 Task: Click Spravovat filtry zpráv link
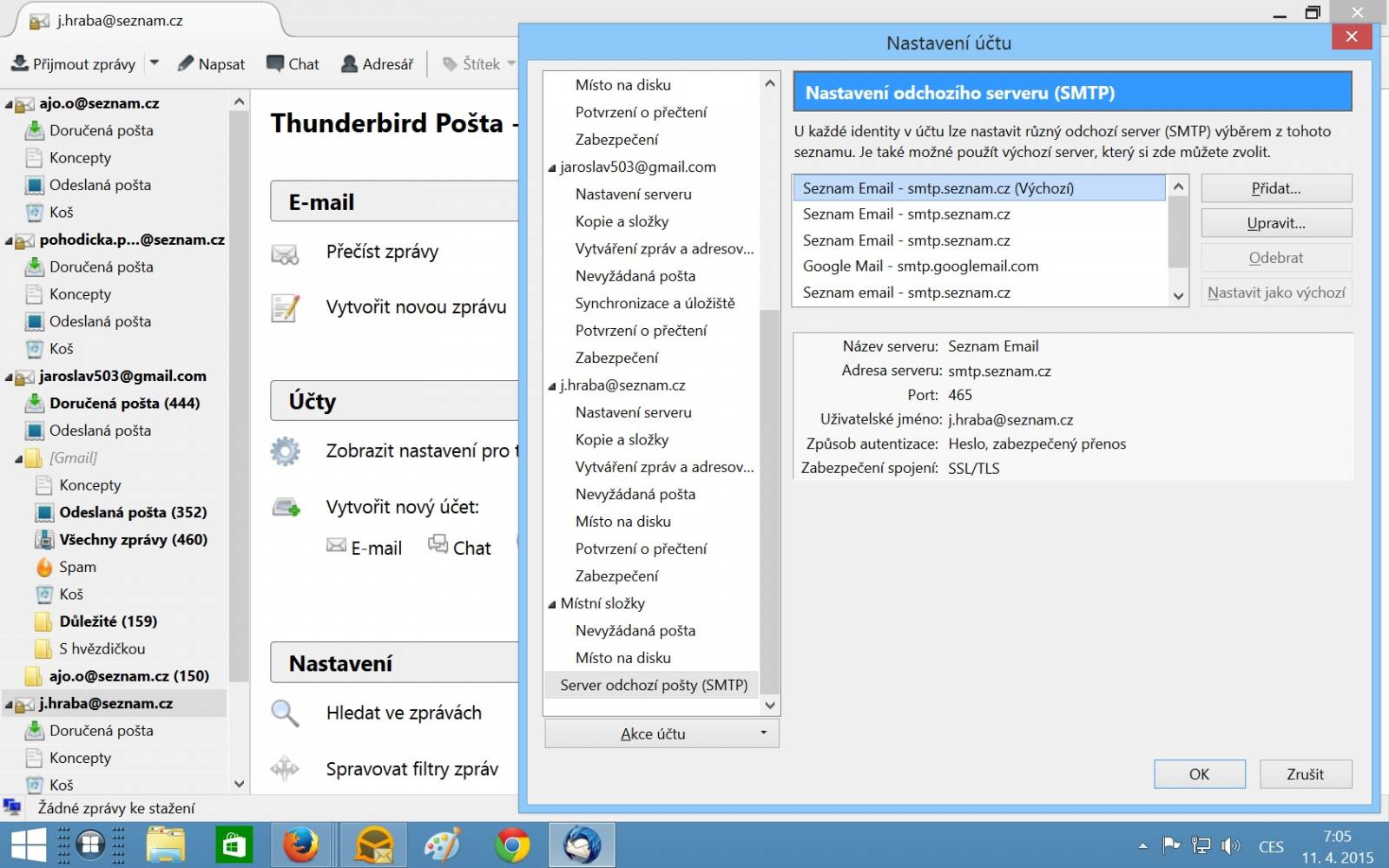(x=412, y=769)
